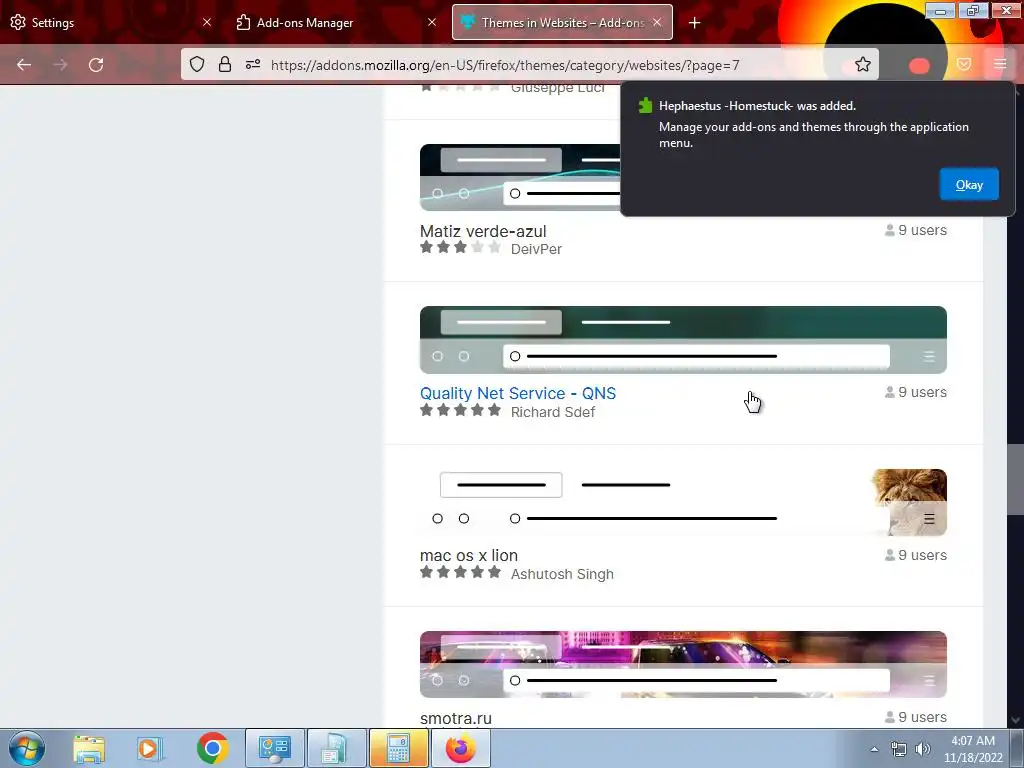Show hidden system tray icons

pos(874,749)
